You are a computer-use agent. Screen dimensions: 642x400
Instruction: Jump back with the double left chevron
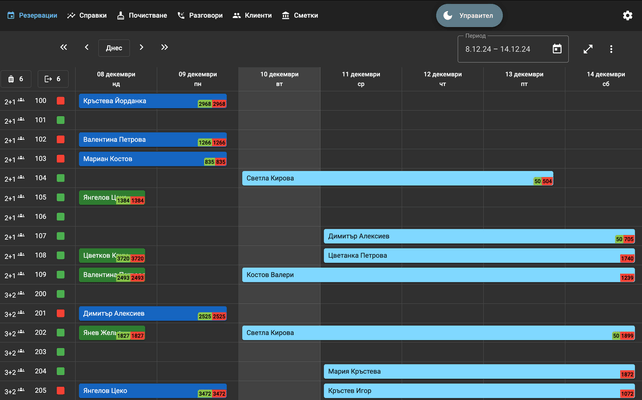pos(64,47)
